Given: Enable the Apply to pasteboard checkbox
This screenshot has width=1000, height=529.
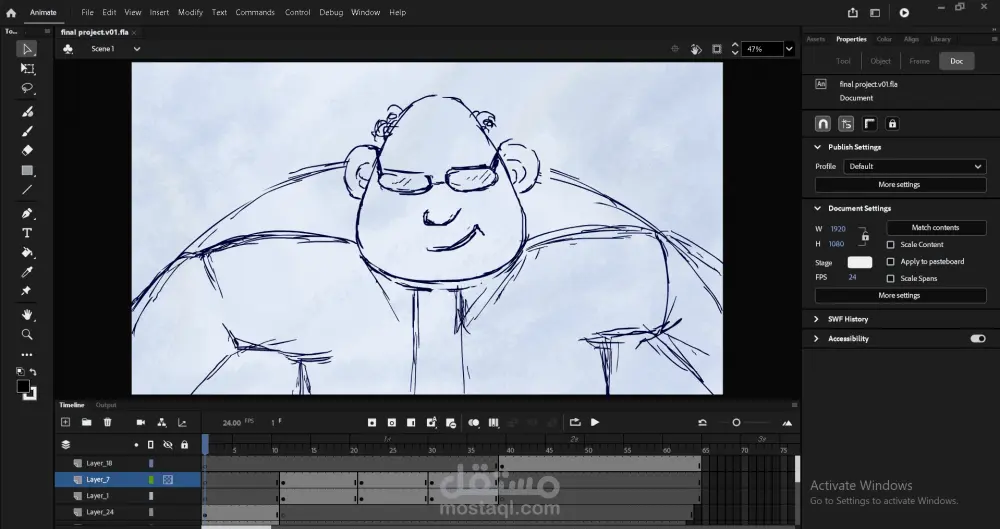Looking at the screenshot, I should (x=890, y=262).
